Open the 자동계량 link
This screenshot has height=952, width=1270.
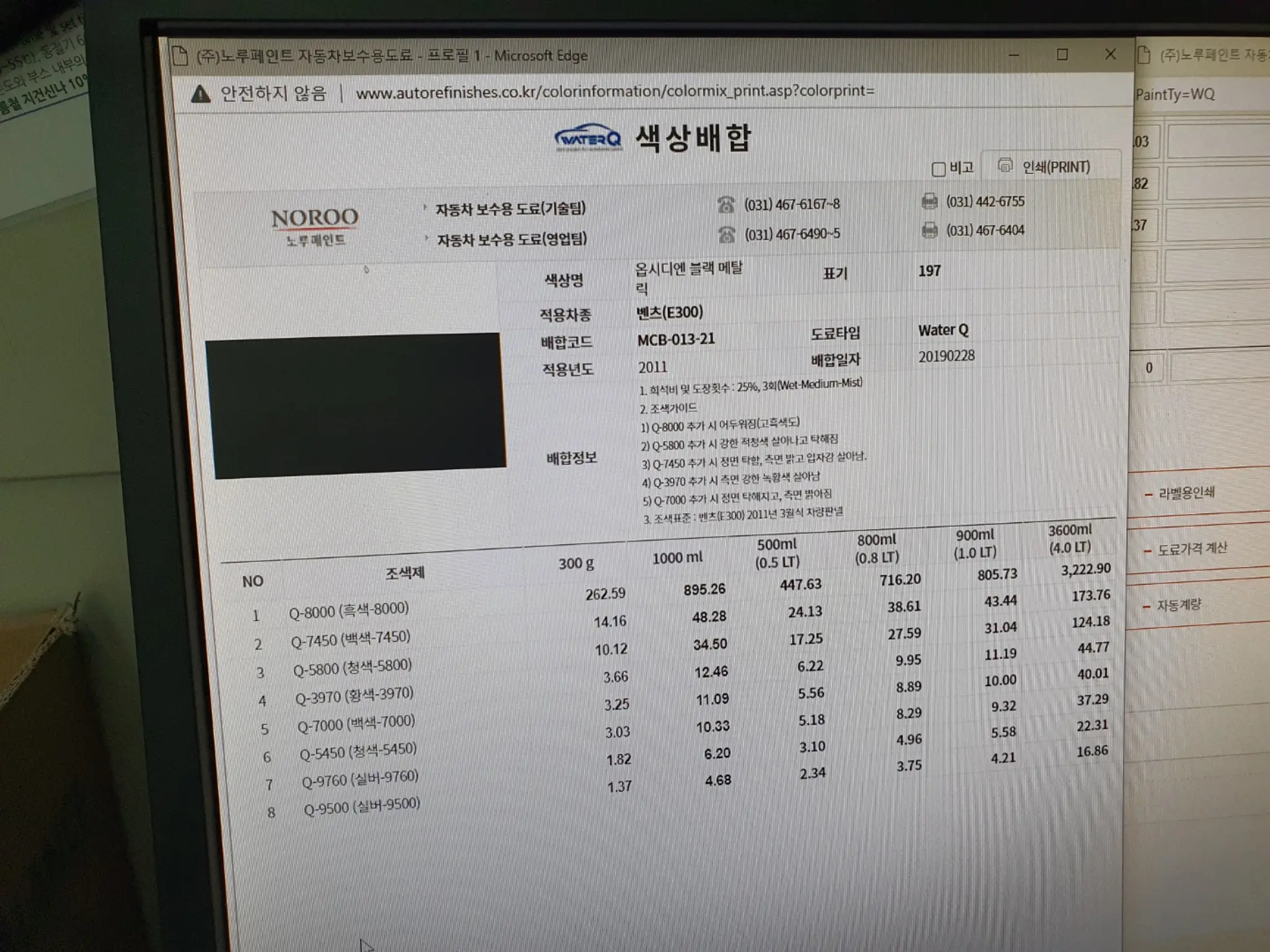pos(1178,604)
